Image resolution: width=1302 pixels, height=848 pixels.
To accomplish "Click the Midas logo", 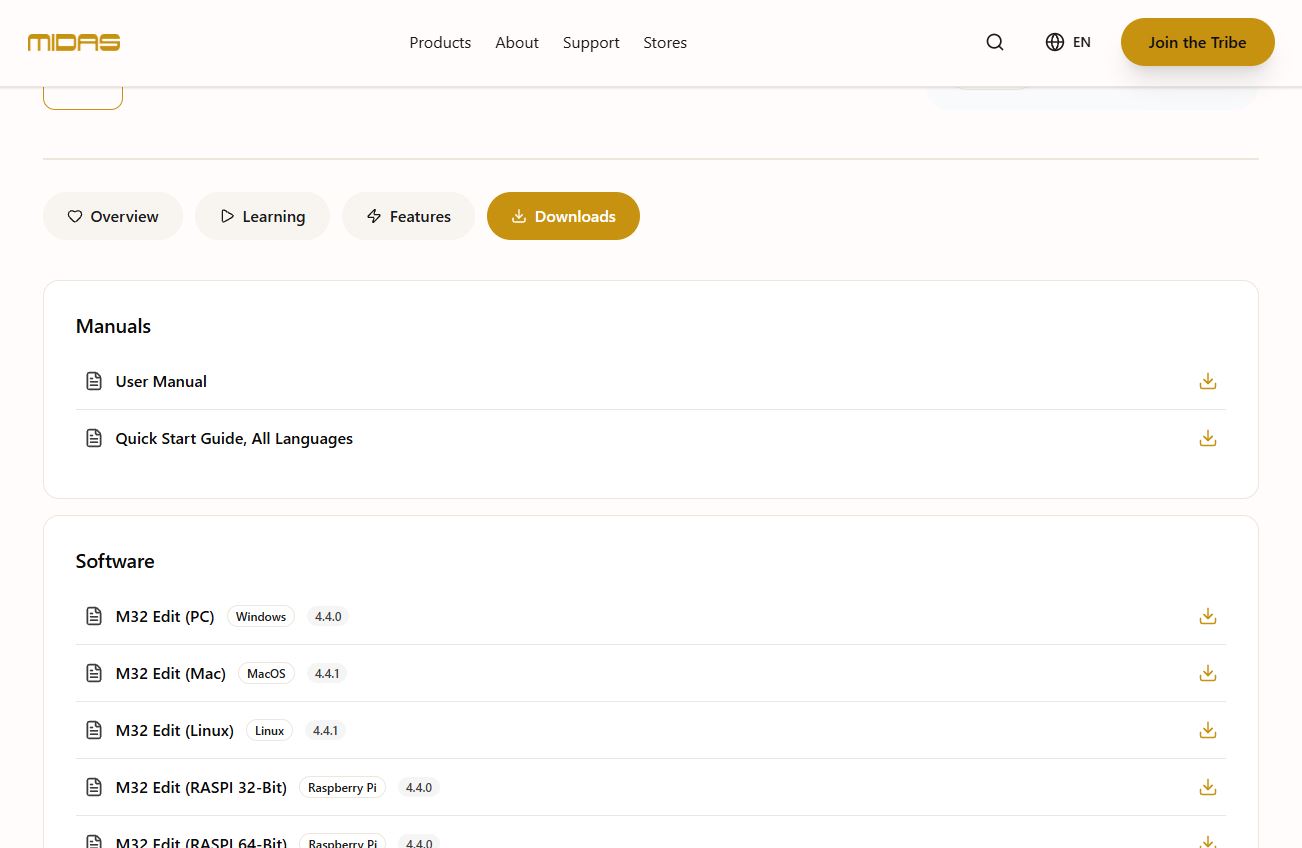I will pos(74,42).
